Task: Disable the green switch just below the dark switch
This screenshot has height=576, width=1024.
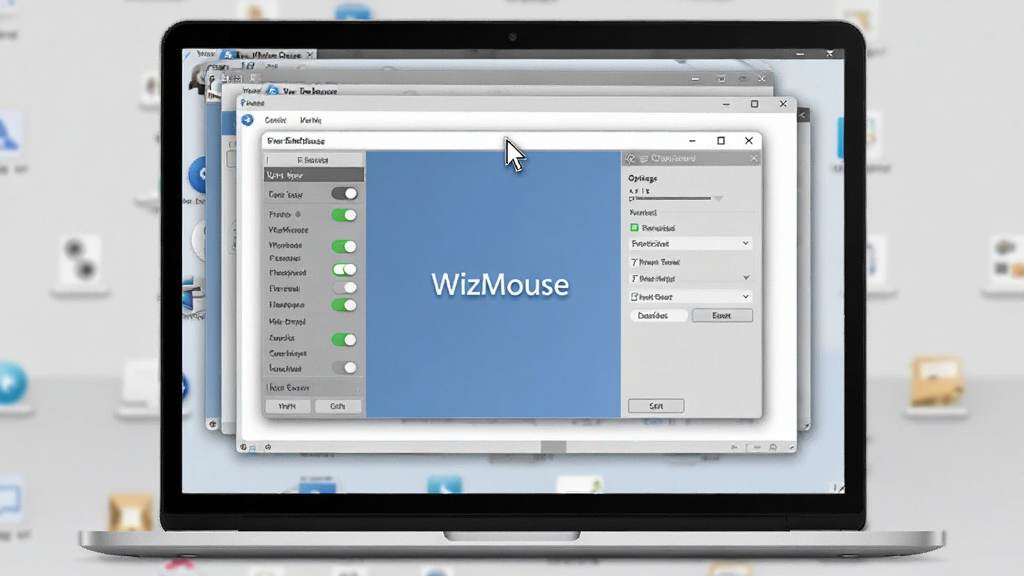Action: 344,215
